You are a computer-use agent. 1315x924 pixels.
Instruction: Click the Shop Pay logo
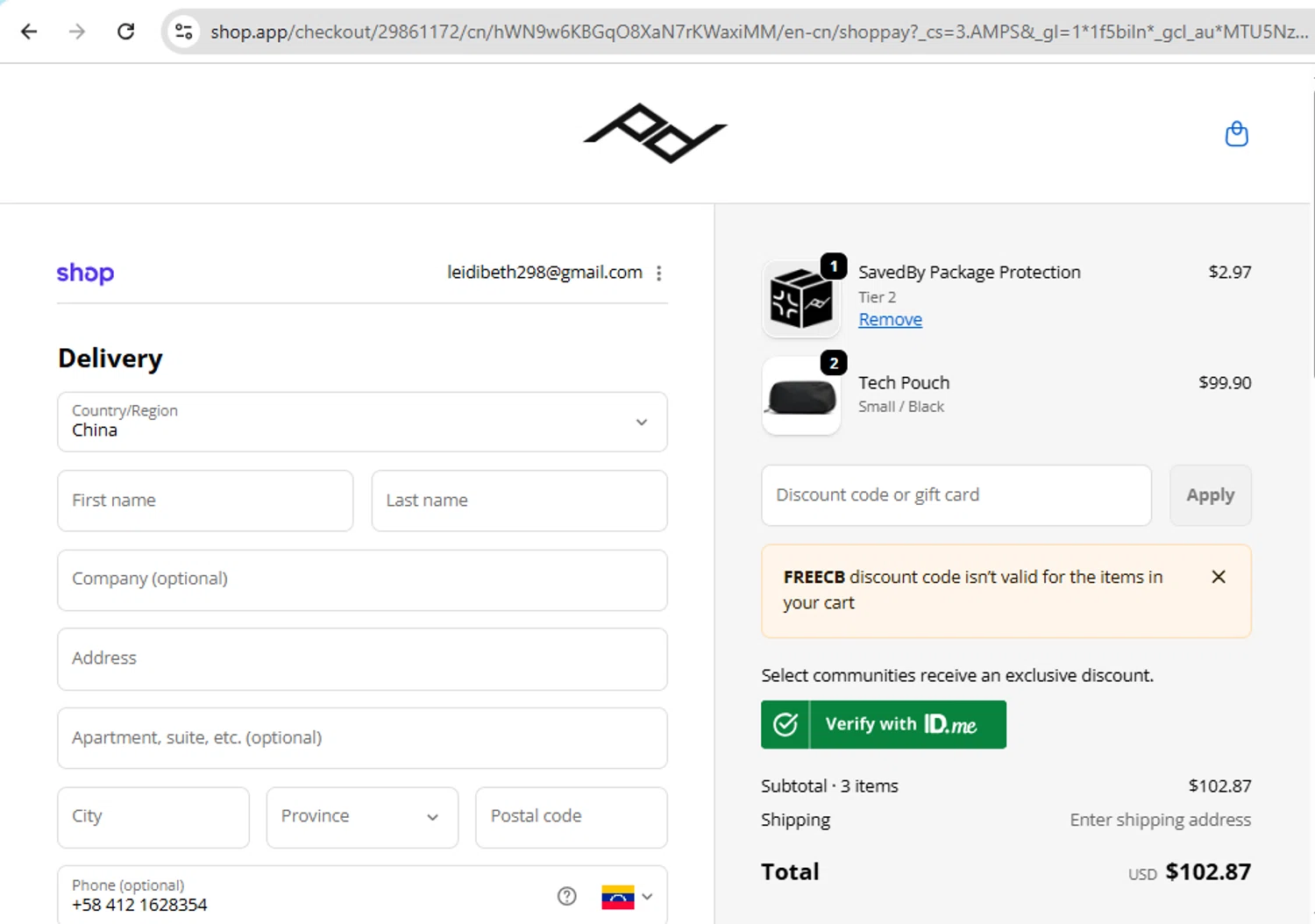[x=85, y=274]
